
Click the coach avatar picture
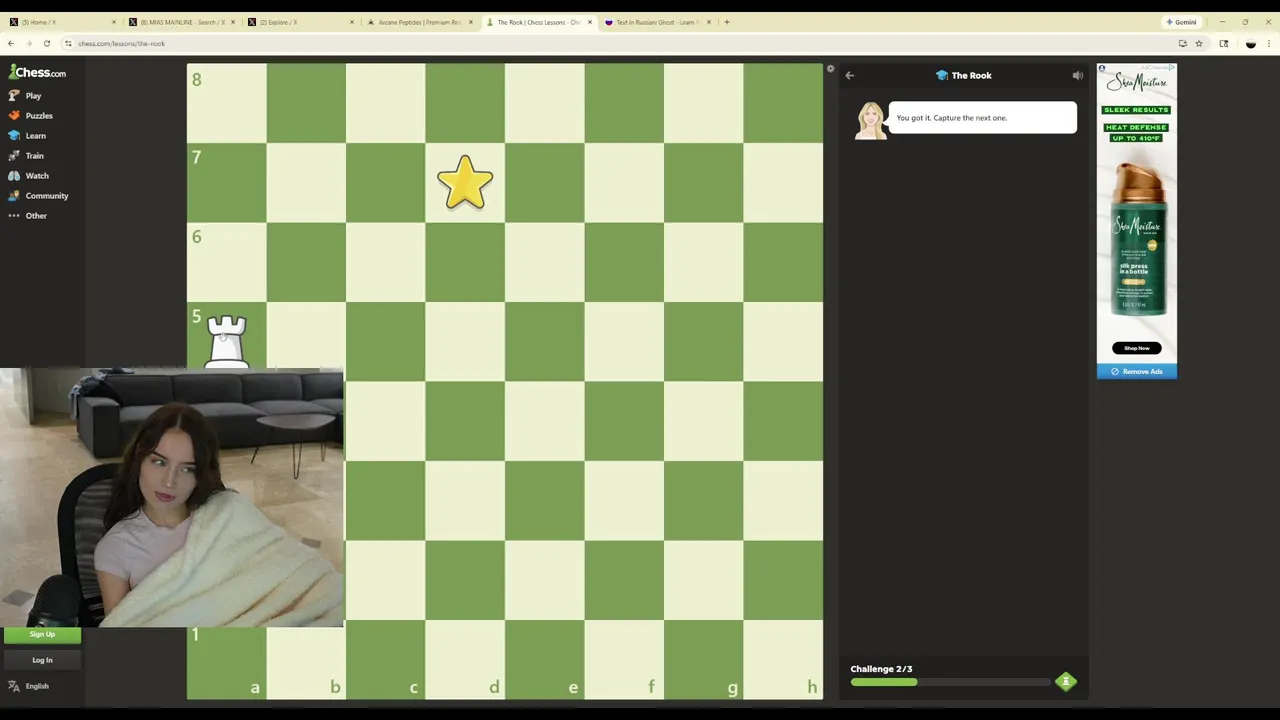[870, 121]
